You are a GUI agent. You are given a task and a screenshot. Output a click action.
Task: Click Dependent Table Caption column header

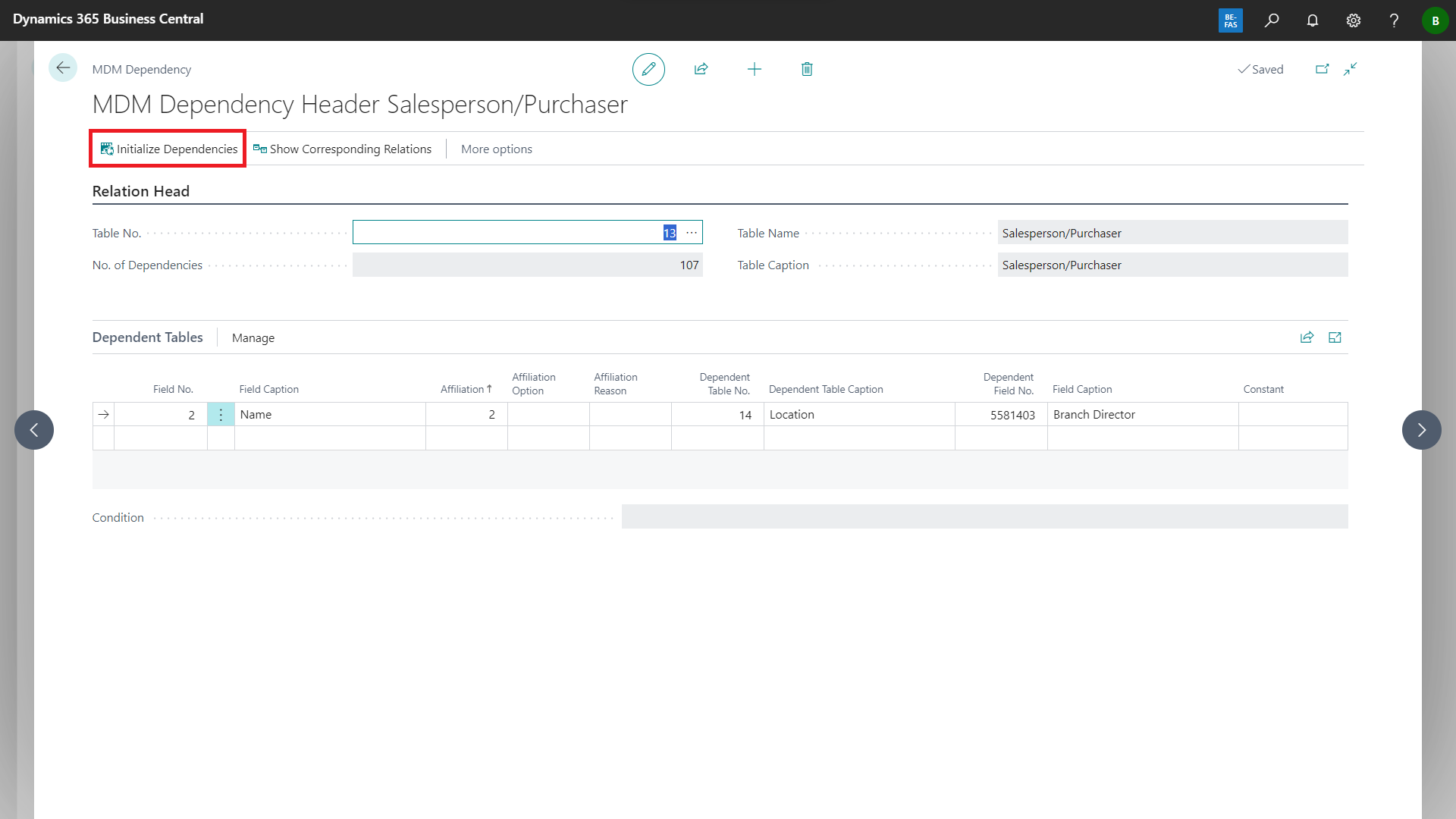click(826, 389)
